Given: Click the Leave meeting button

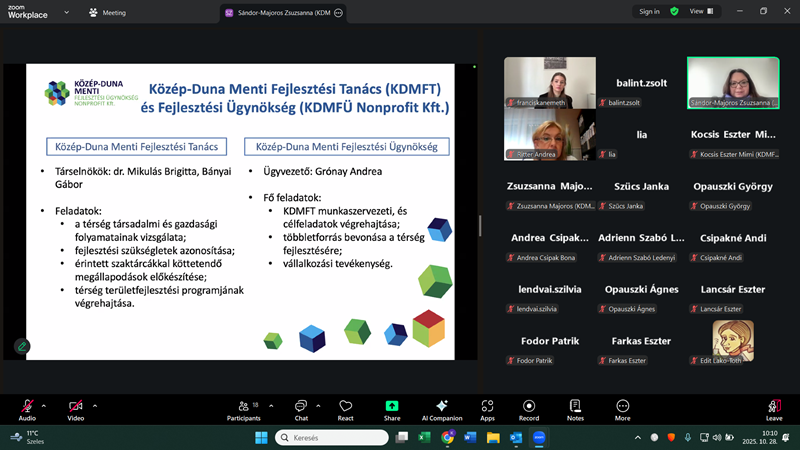Looking at the screenshot, I should [773, 407].
